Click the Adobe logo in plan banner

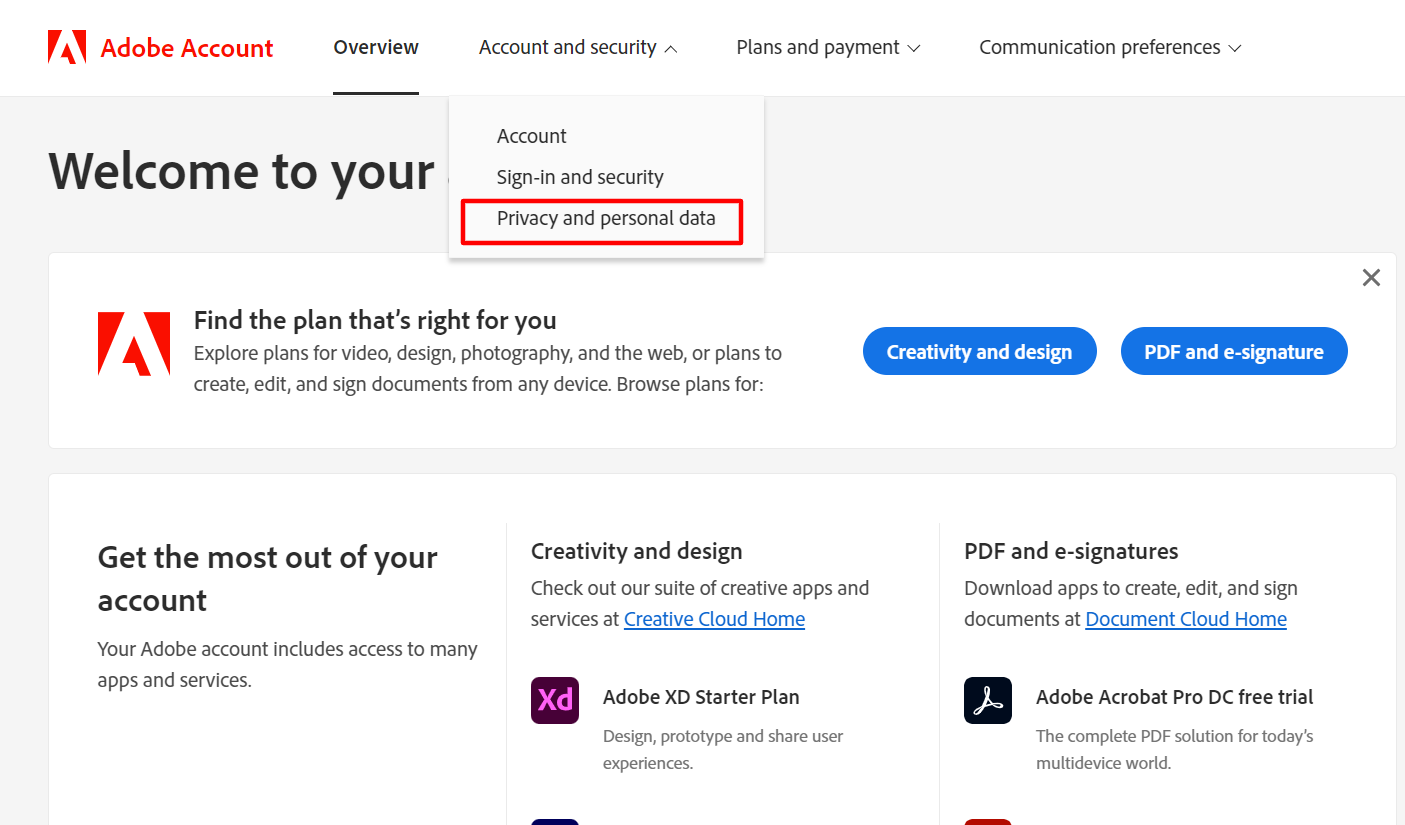tap(134, 344)
